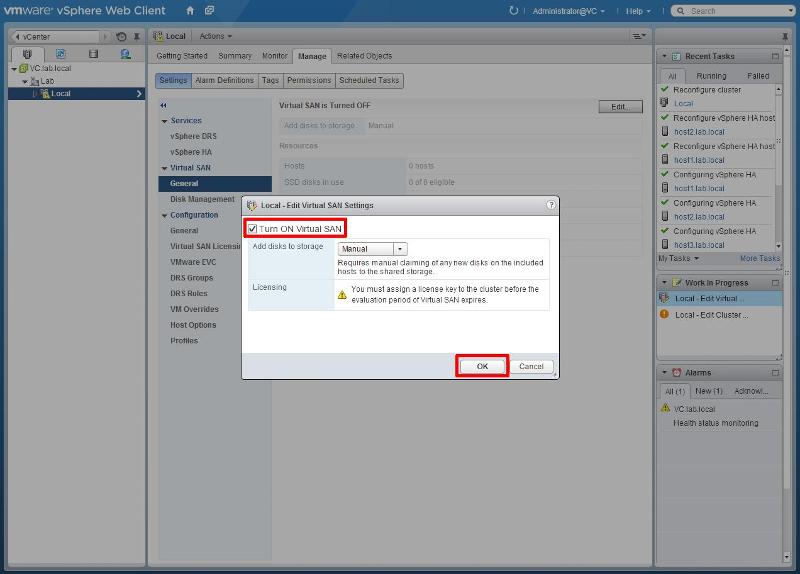The image size is (800, 574).
Task: Open DRS Groups configuration
Action: (x=191, y=278)
